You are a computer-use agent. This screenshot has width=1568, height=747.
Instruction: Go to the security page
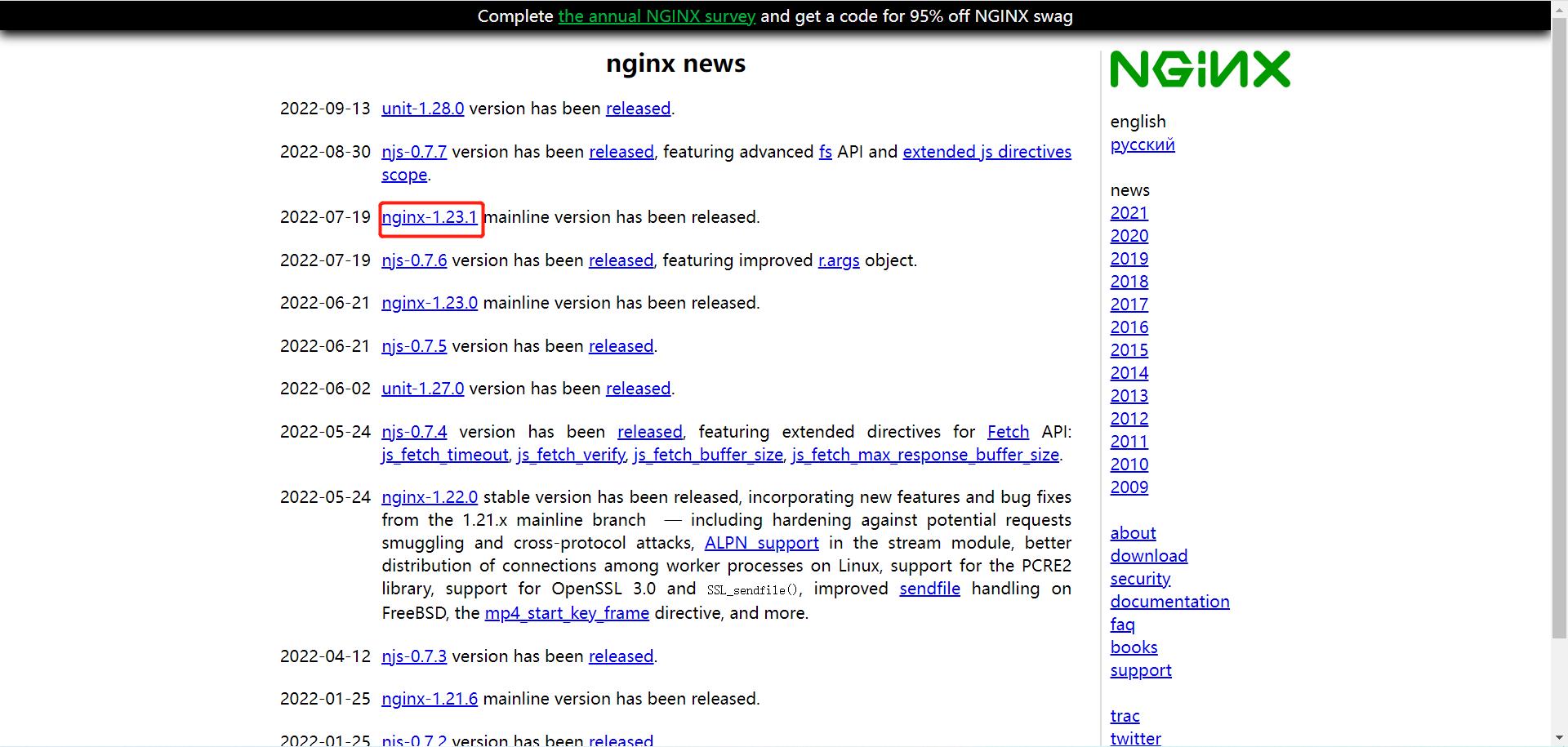click(x=1140, y=579)
